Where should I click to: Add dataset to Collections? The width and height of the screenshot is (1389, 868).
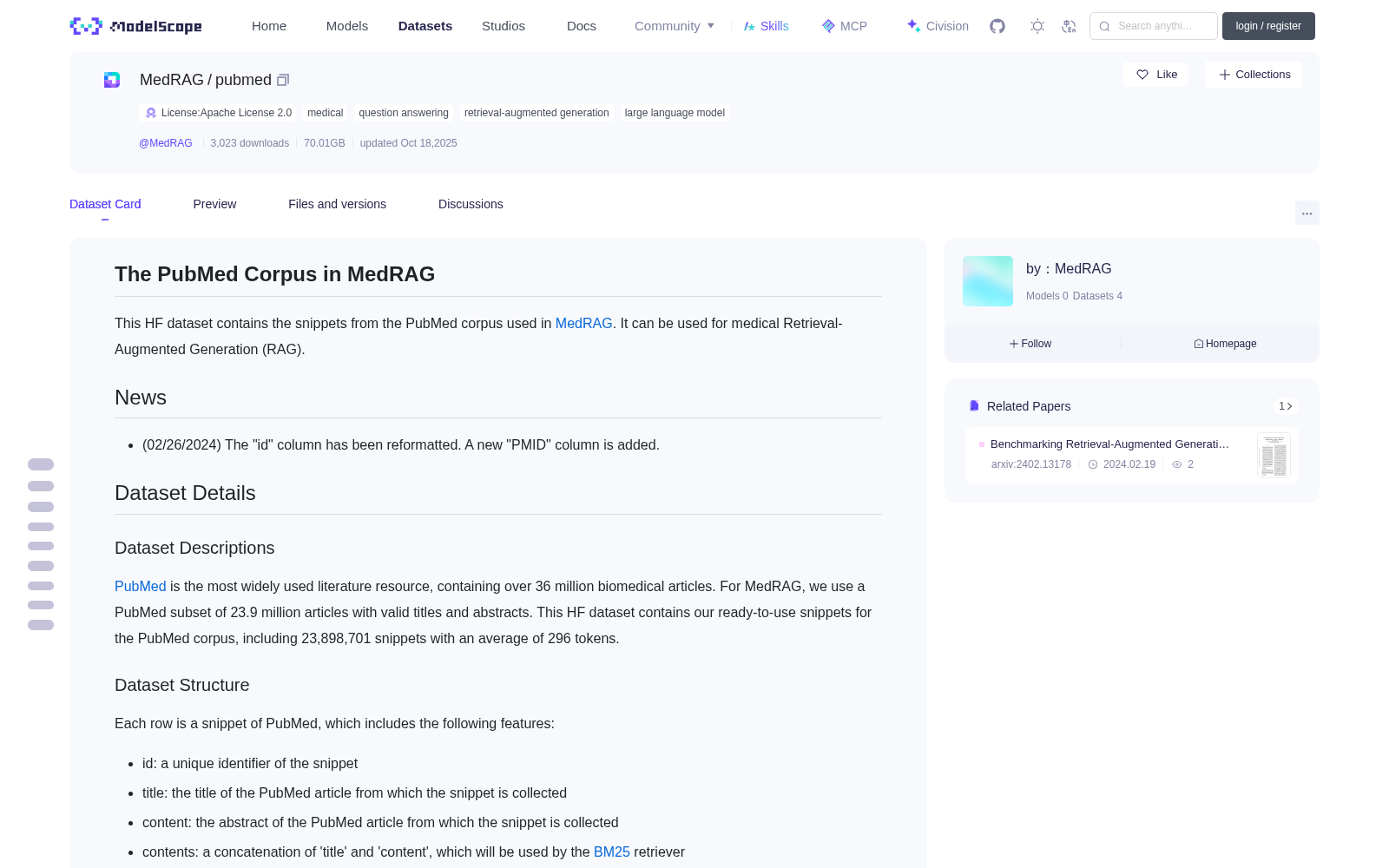tap(1254, 75)
